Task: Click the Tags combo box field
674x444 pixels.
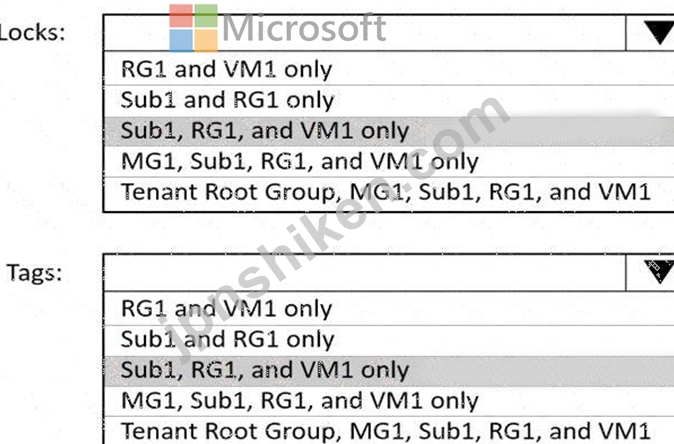Action: [x=365, y=272]
